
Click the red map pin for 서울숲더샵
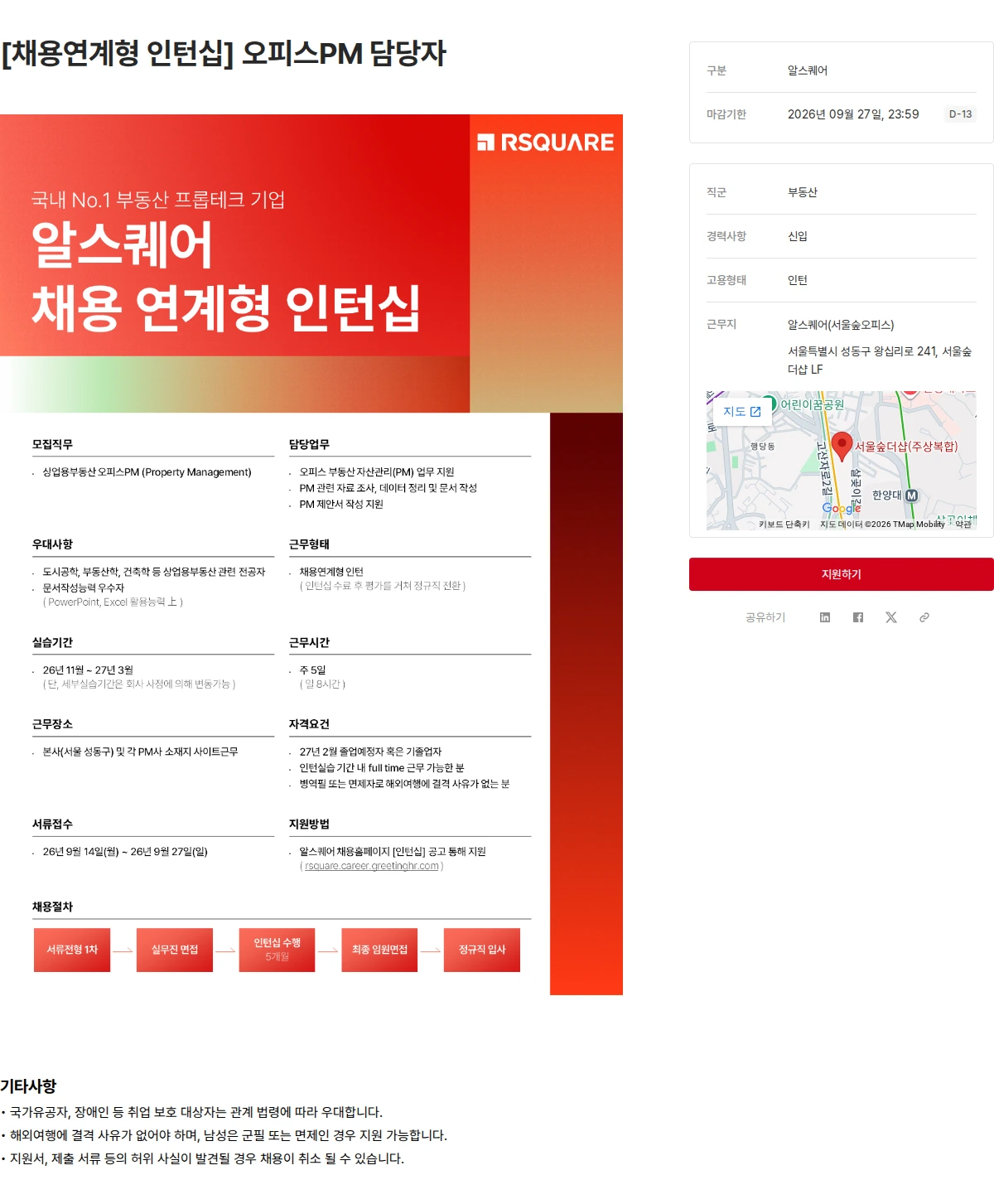click(842, 446)
